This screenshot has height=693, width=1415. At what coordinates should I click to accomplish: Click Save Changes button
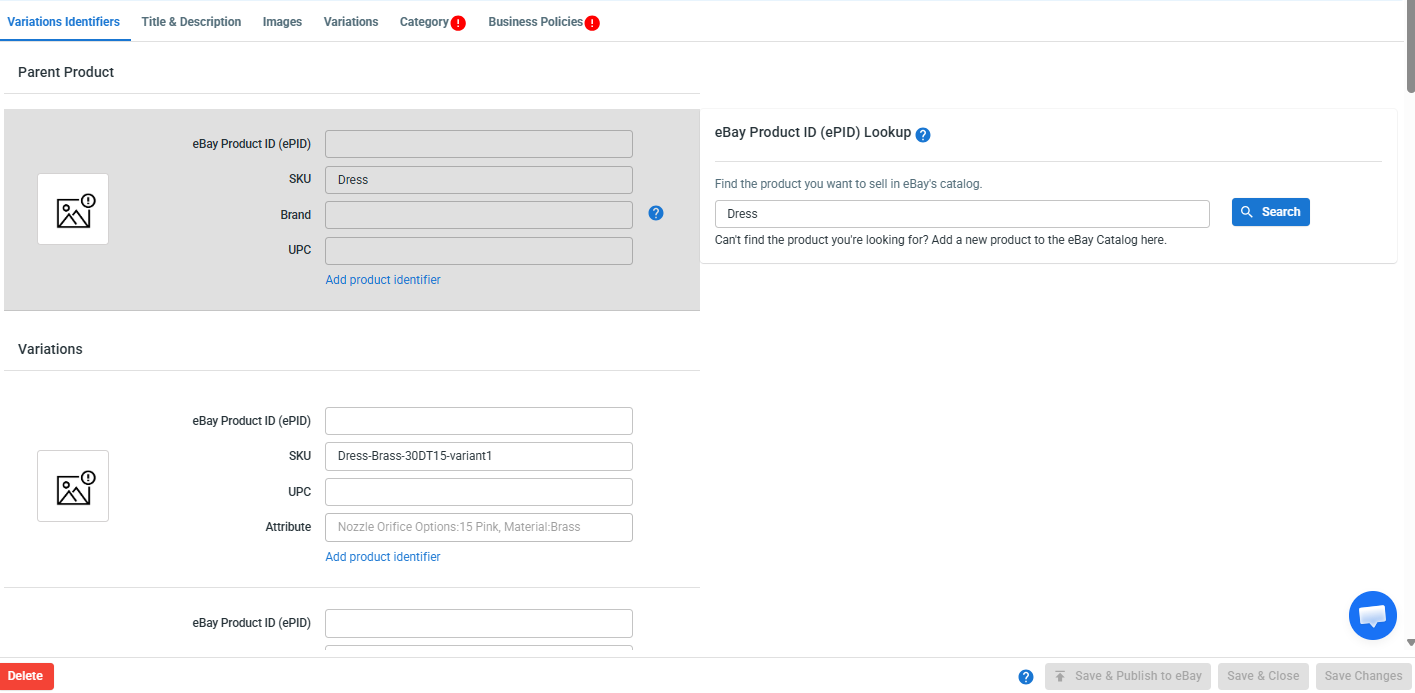pos(1364,676)
